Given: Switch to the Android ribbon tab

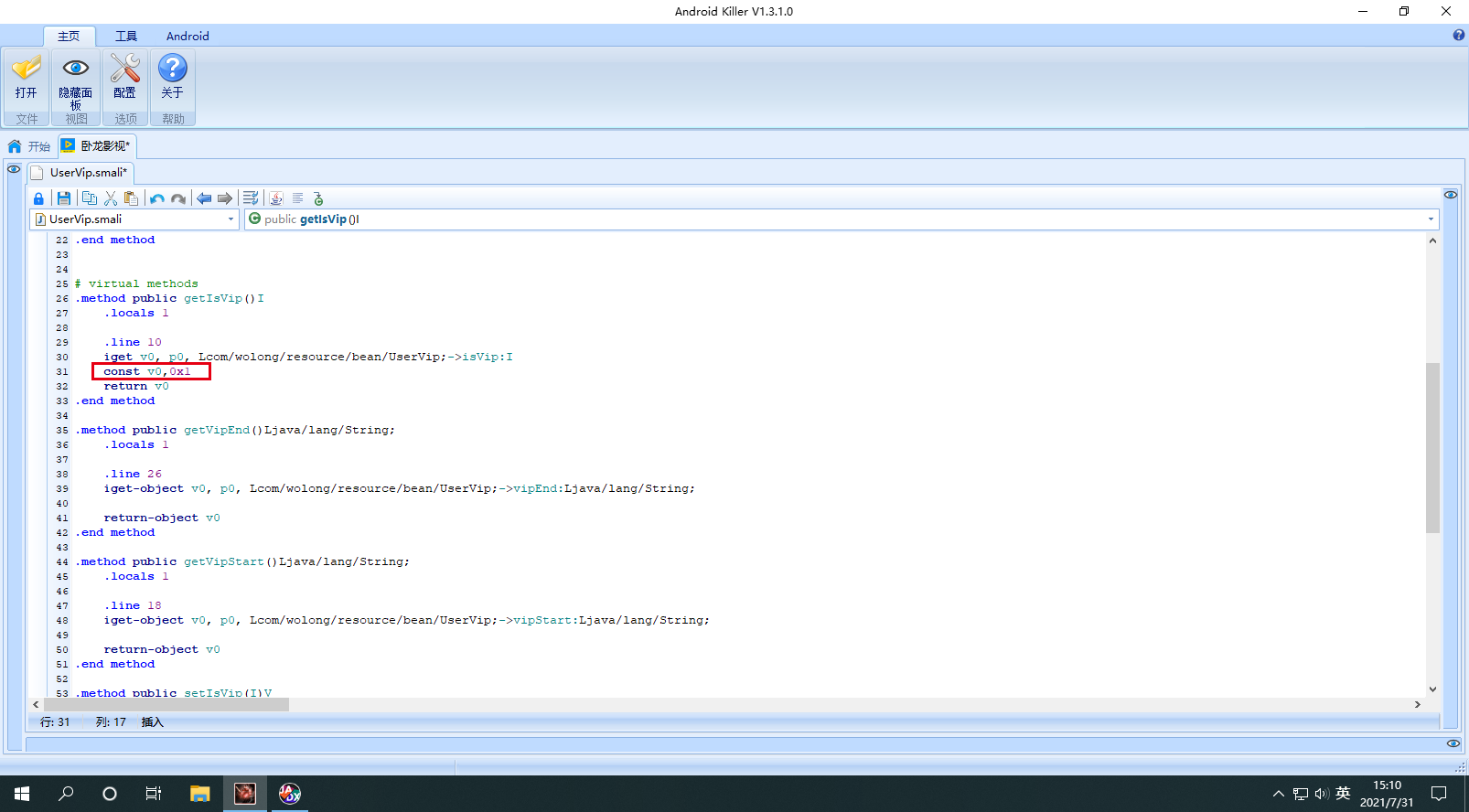Looking at the screenshot, I should (188, 36).
